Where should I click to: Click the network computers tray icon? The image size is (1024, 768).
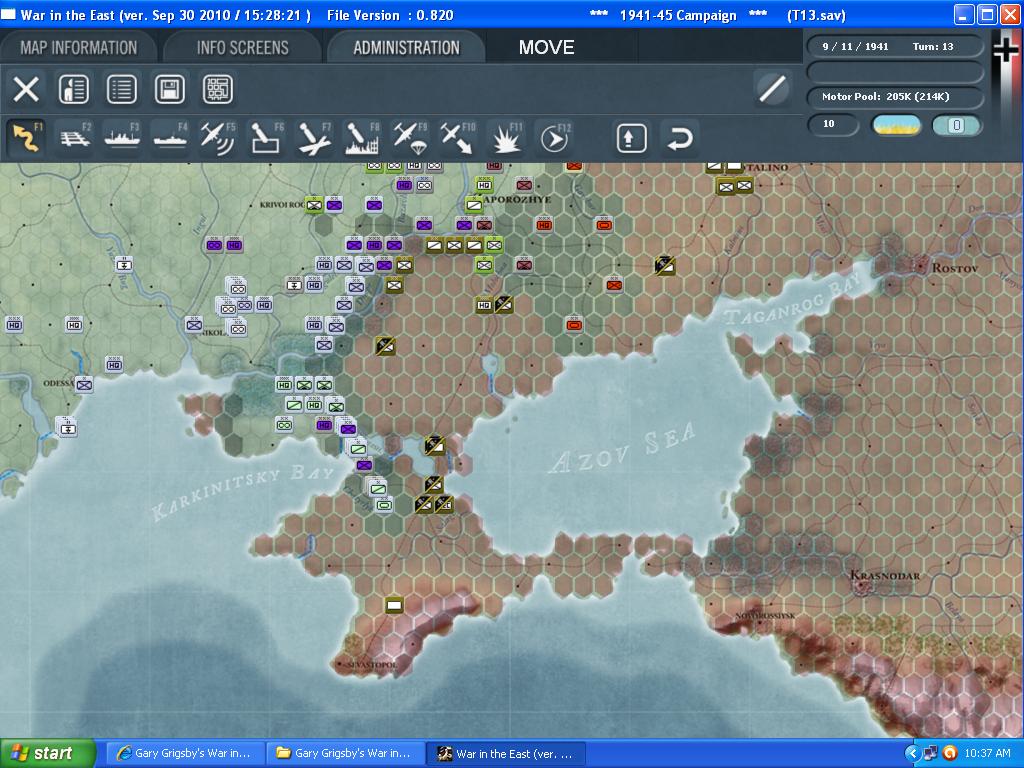pos(931,754)
